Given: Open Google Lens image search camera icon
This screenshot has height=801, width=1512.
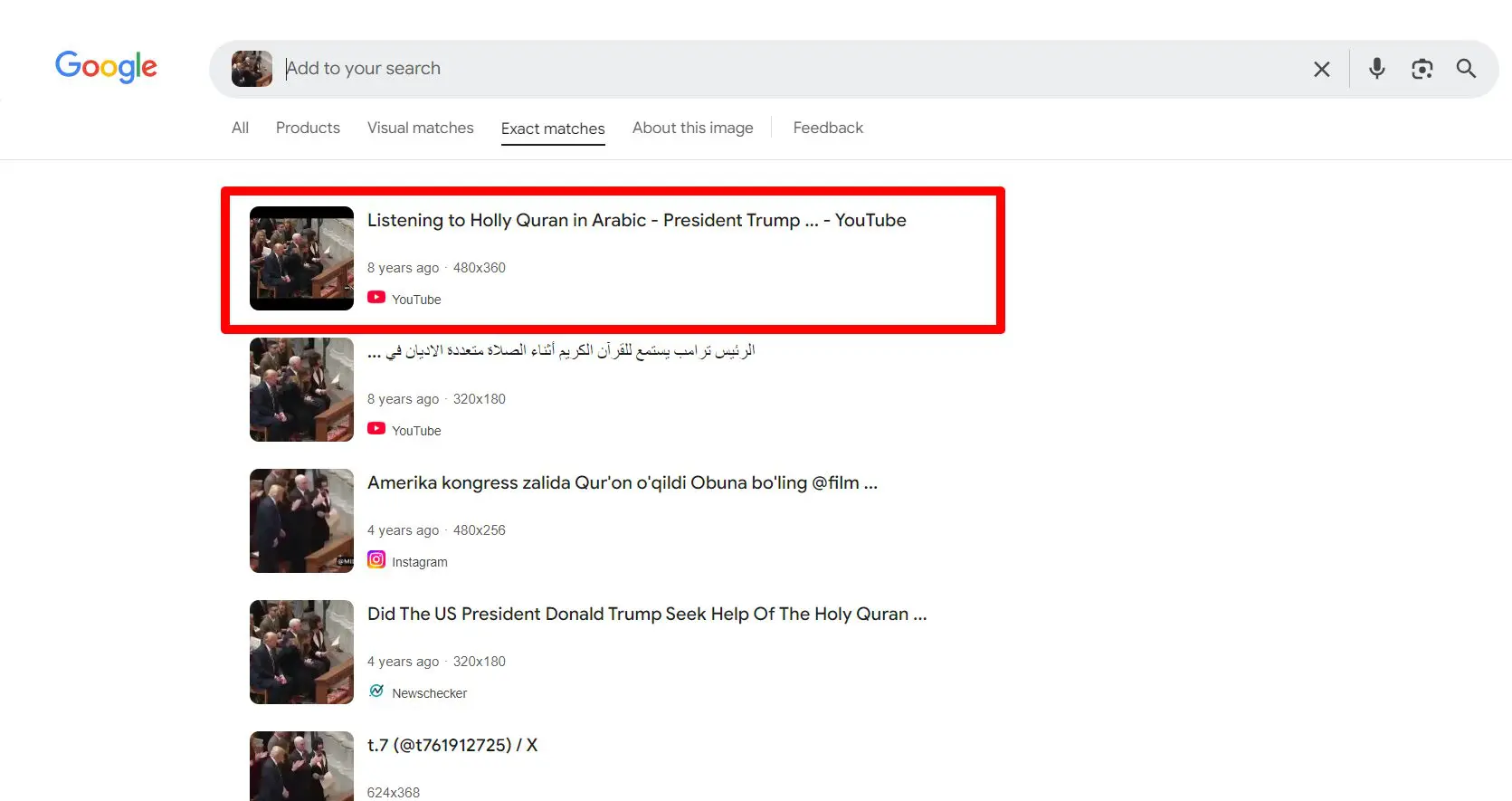Looking at the screenshot, I should point(1422,69).
